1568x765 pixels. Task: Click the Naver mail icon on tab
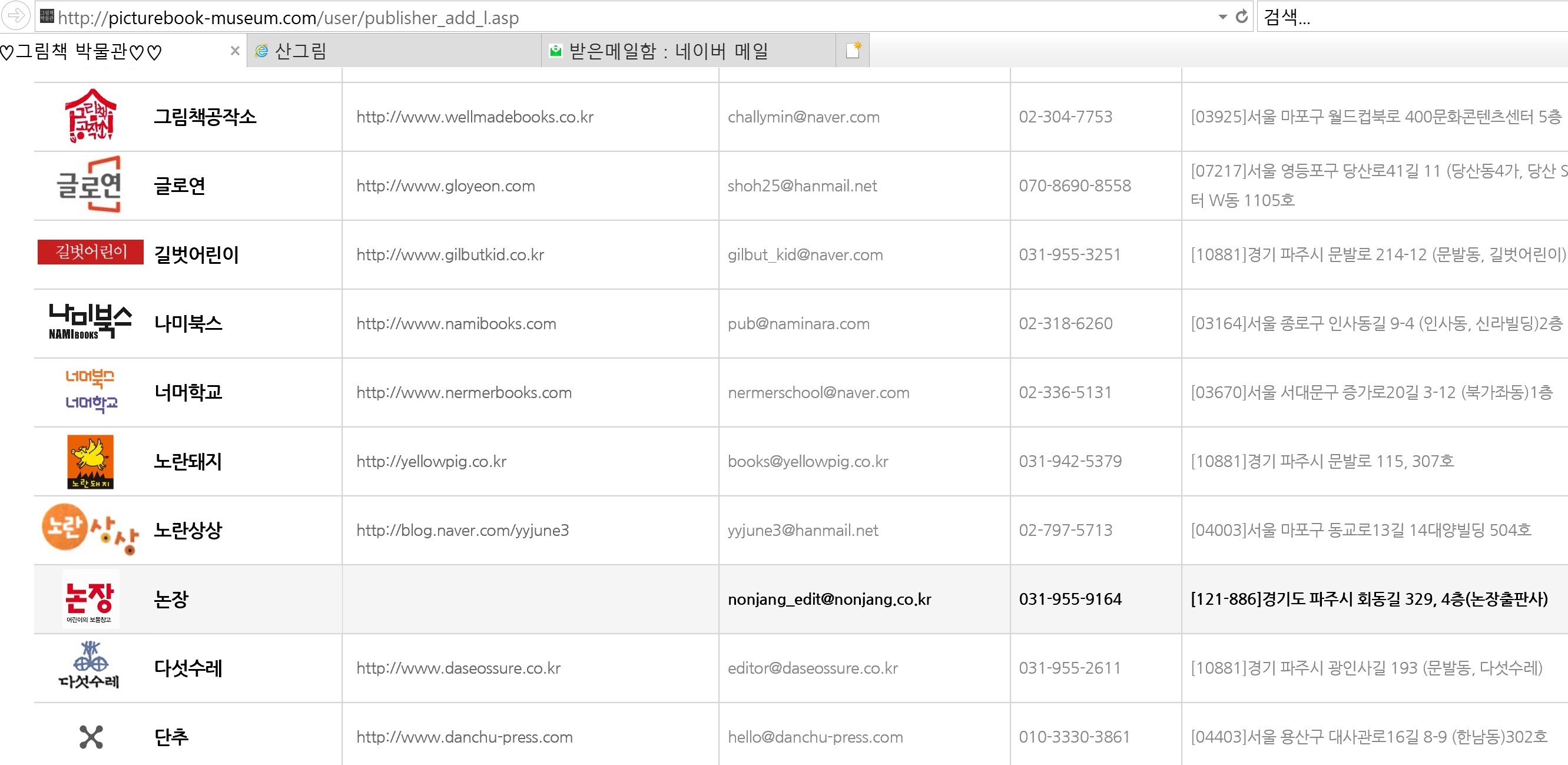pyautogui.click(x=555, y=51)
